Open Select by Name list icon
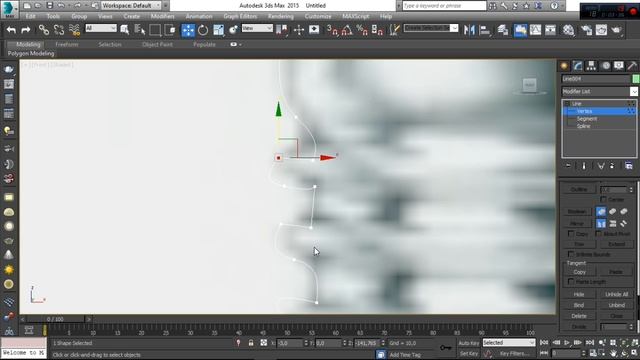The width and height of the screenshot is (640, 360). point(140,30)
